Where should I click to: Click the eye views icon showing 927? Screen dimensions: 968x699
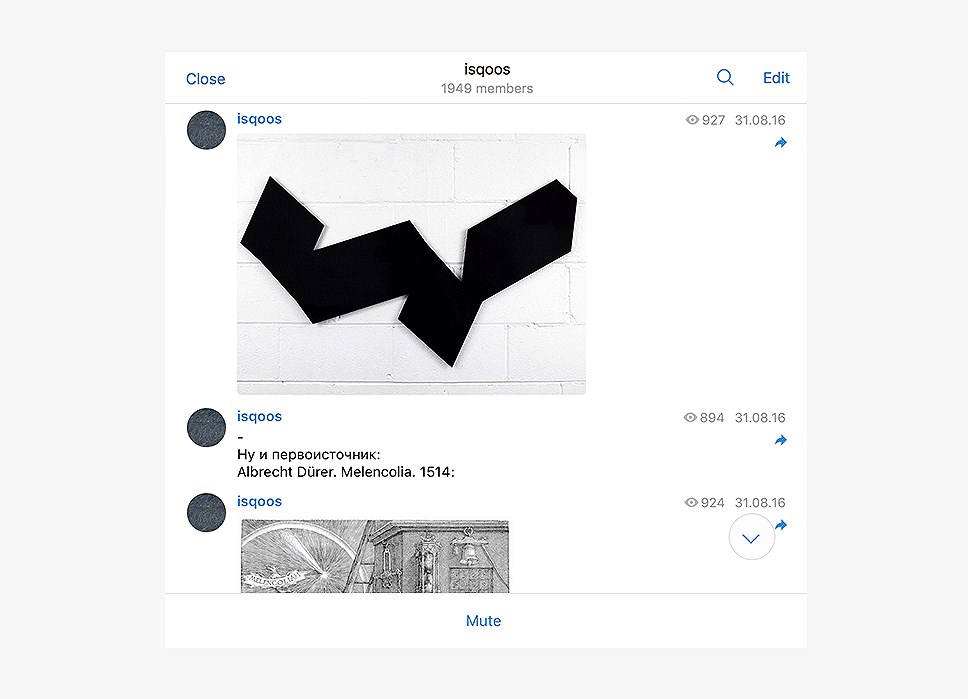pyautogui.click(x=692, y=120)
